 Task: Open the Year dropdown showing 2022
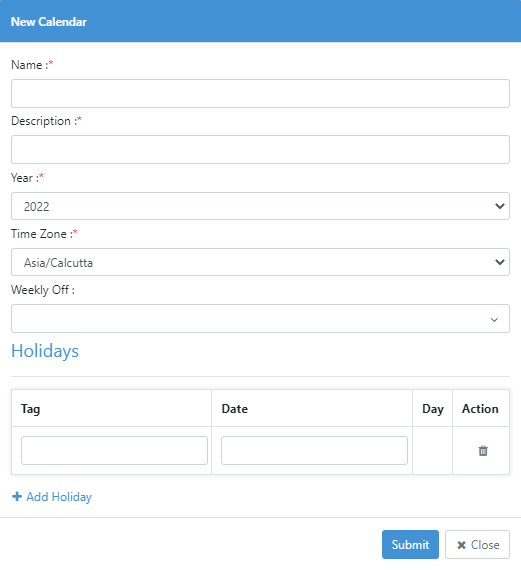point(260,206)
